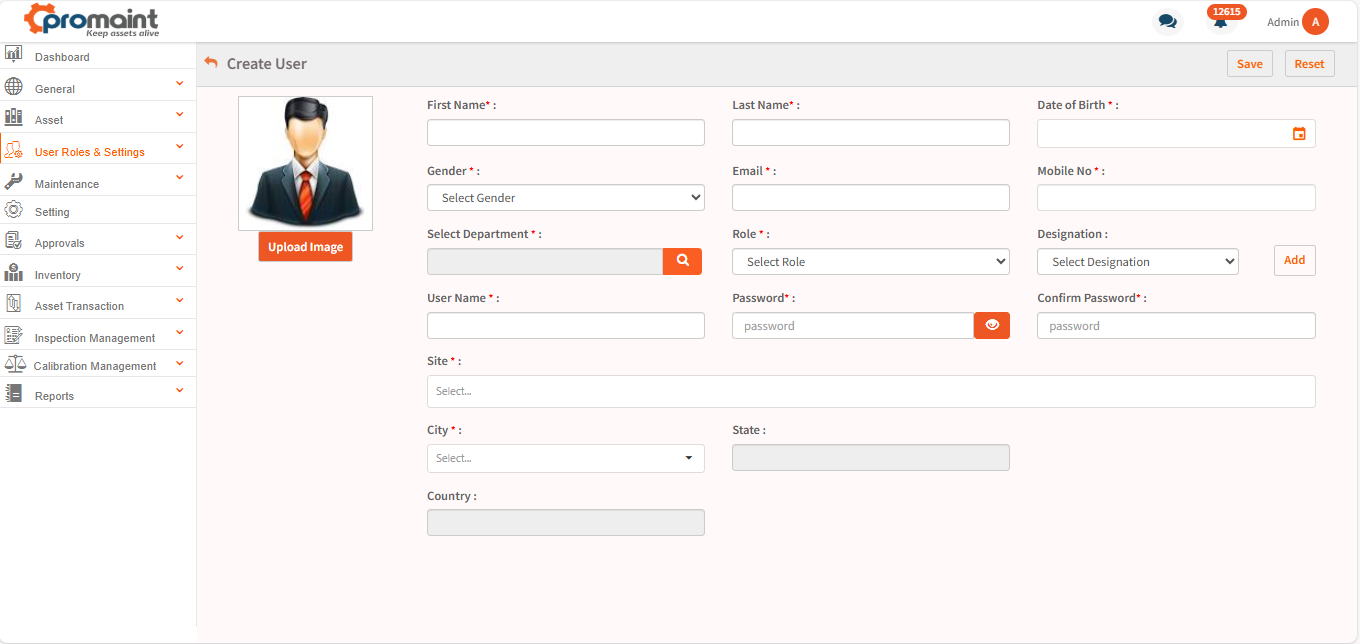Click the back arrow beside Create User
1360x644 pixels.
[x=211, y=62]
